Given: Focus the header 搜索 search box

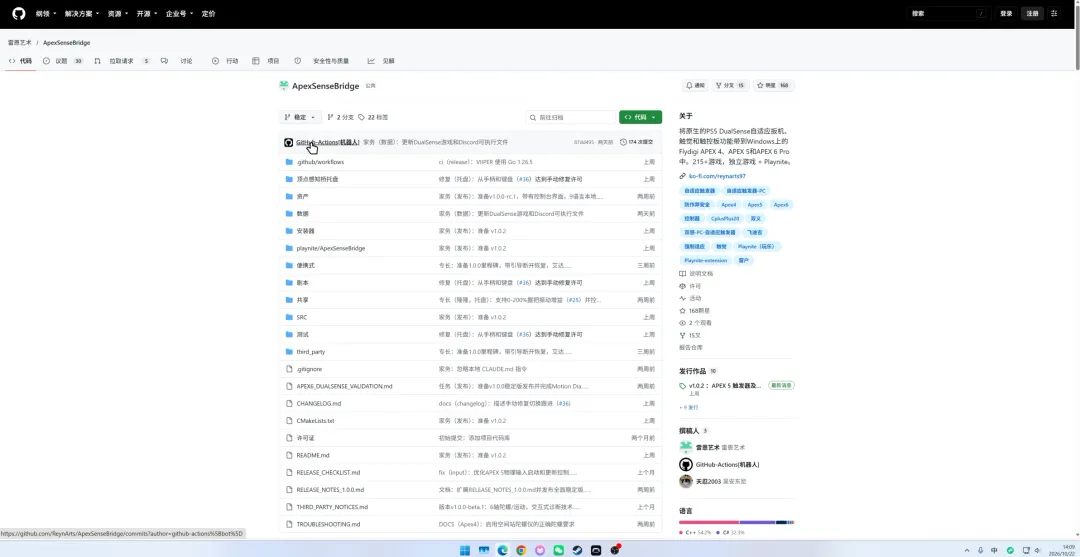Looking at the screenshot, I should click(950, 13).
